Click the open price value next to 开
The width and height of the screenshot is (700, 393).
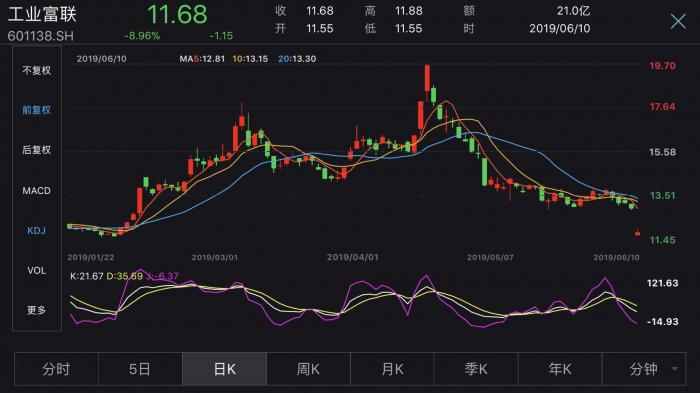[x=320, y=29]
